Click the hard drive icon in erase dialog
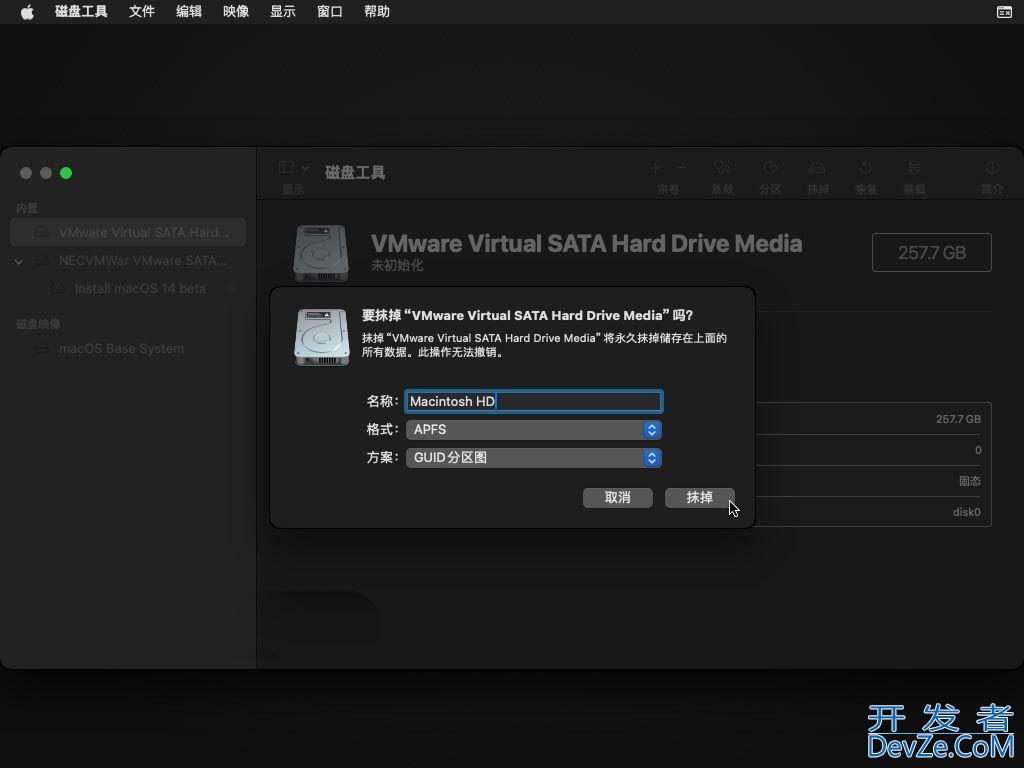Screen dimensions: 1024x768 point(322,337)
